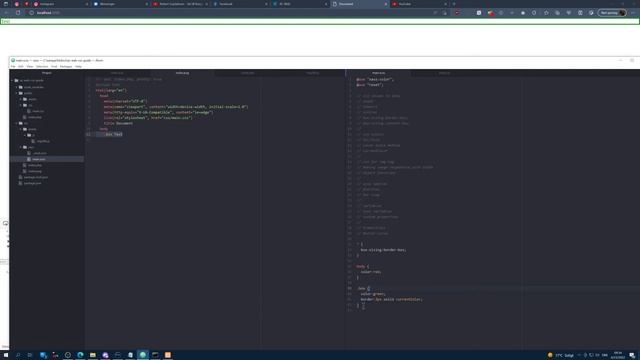640x360 pixels.
Task: Click the @use "reset" line
Action: pos(370,85)
